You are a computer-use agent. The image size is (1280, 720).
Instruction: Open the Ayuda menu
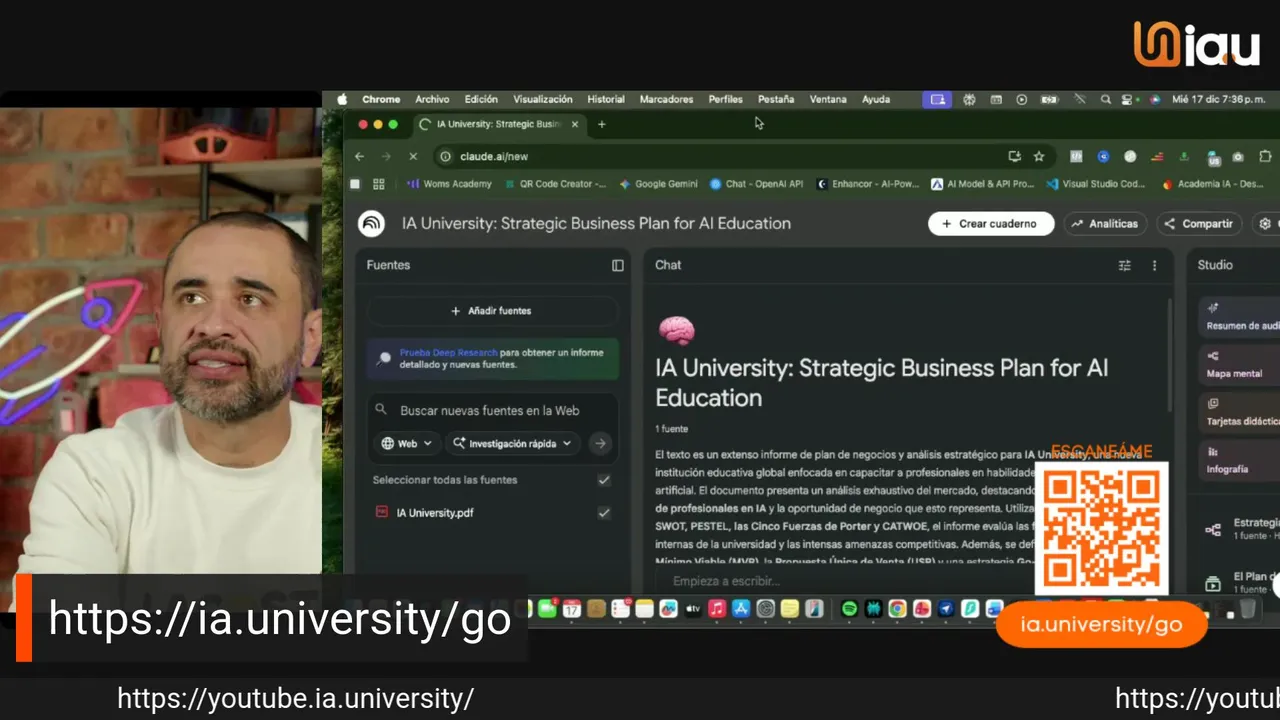coord(876,99)
